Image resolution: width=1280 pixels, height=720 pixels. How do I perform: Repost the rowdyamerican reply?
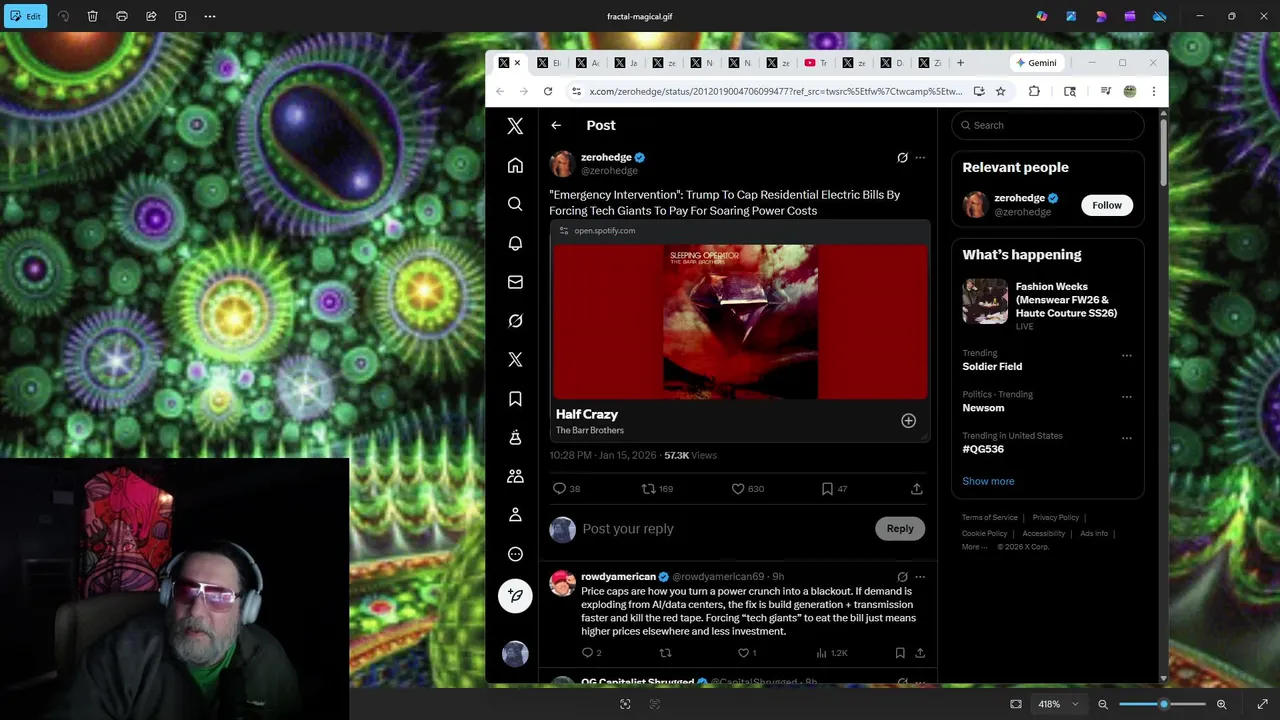[x=665, y=653]
